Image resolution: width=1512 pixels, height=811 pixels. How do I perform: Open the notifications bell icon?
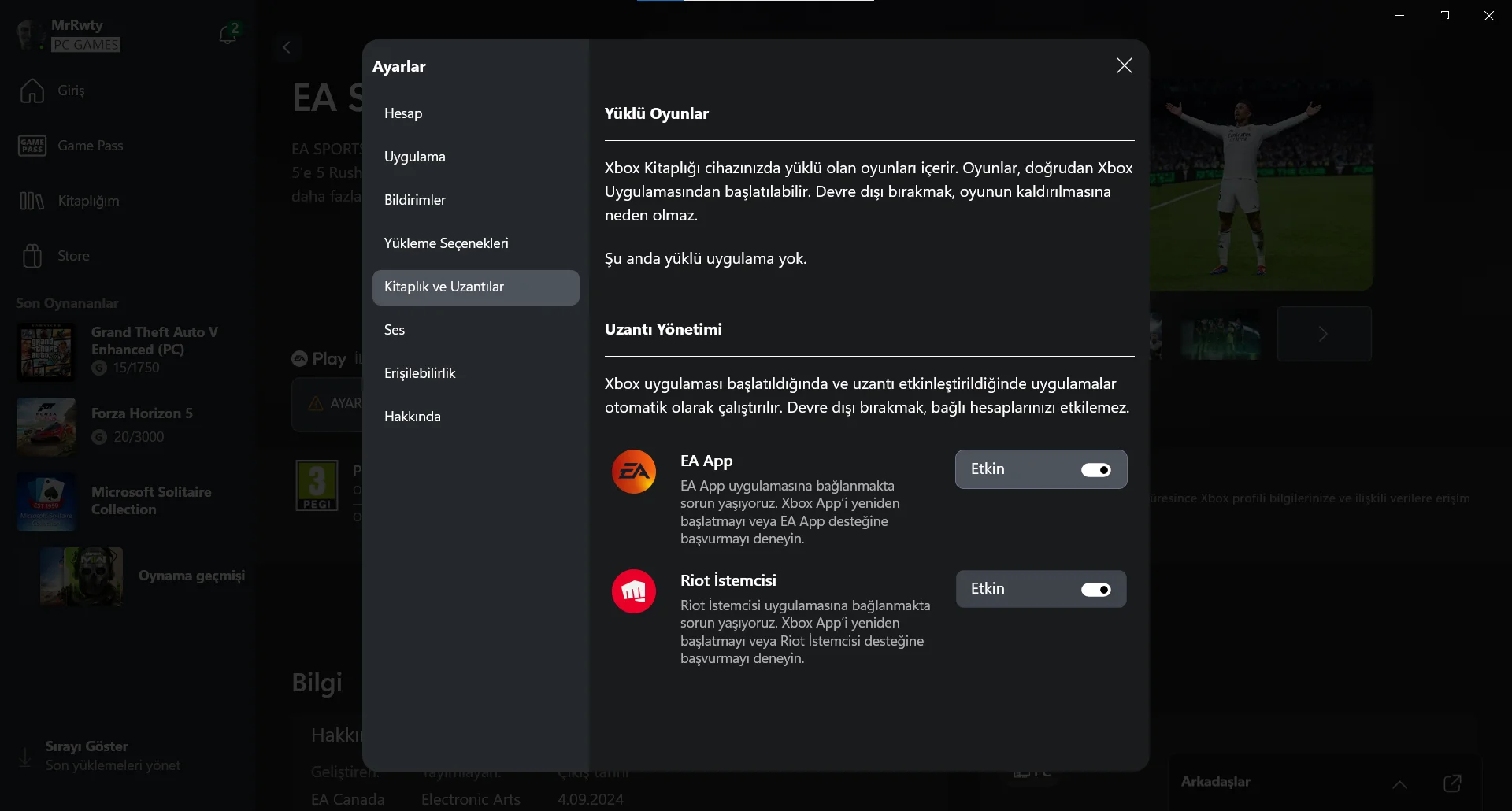coord(228,35)
